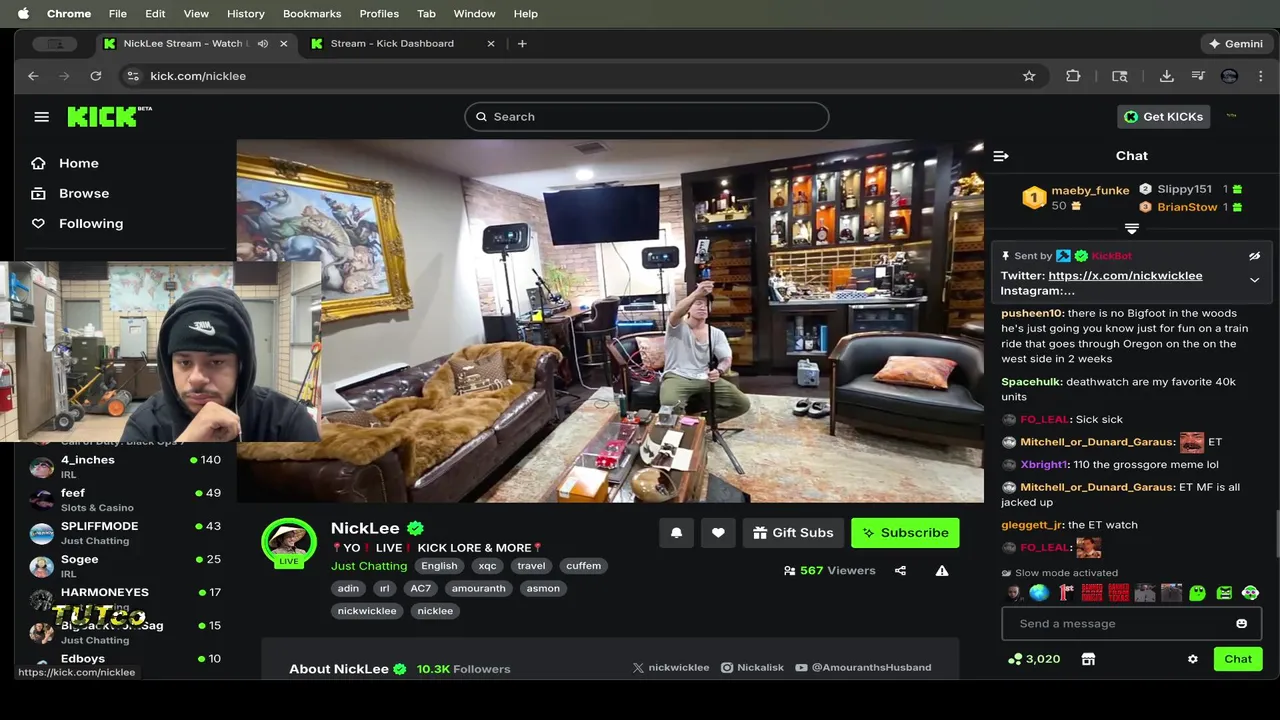Open the x.com/nickwicklee Twitter link
Image resolution: width=1280 pixels, height=720 pixels.
(x=1125, y=276)
